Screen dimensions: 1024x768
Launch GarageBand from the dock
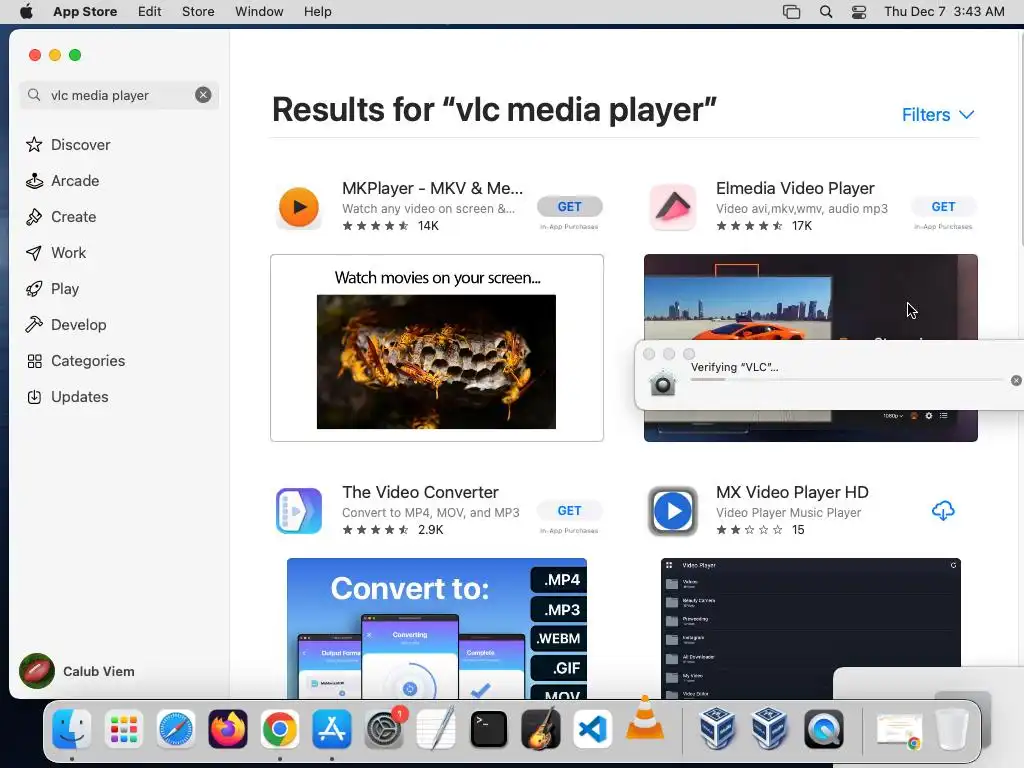541,729
